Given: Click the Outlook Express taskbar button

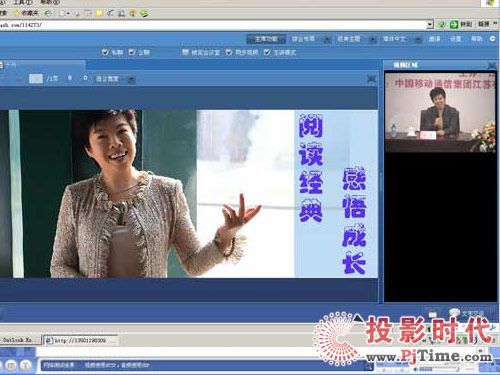Looking at the screenshot, I should click(17, 340).
